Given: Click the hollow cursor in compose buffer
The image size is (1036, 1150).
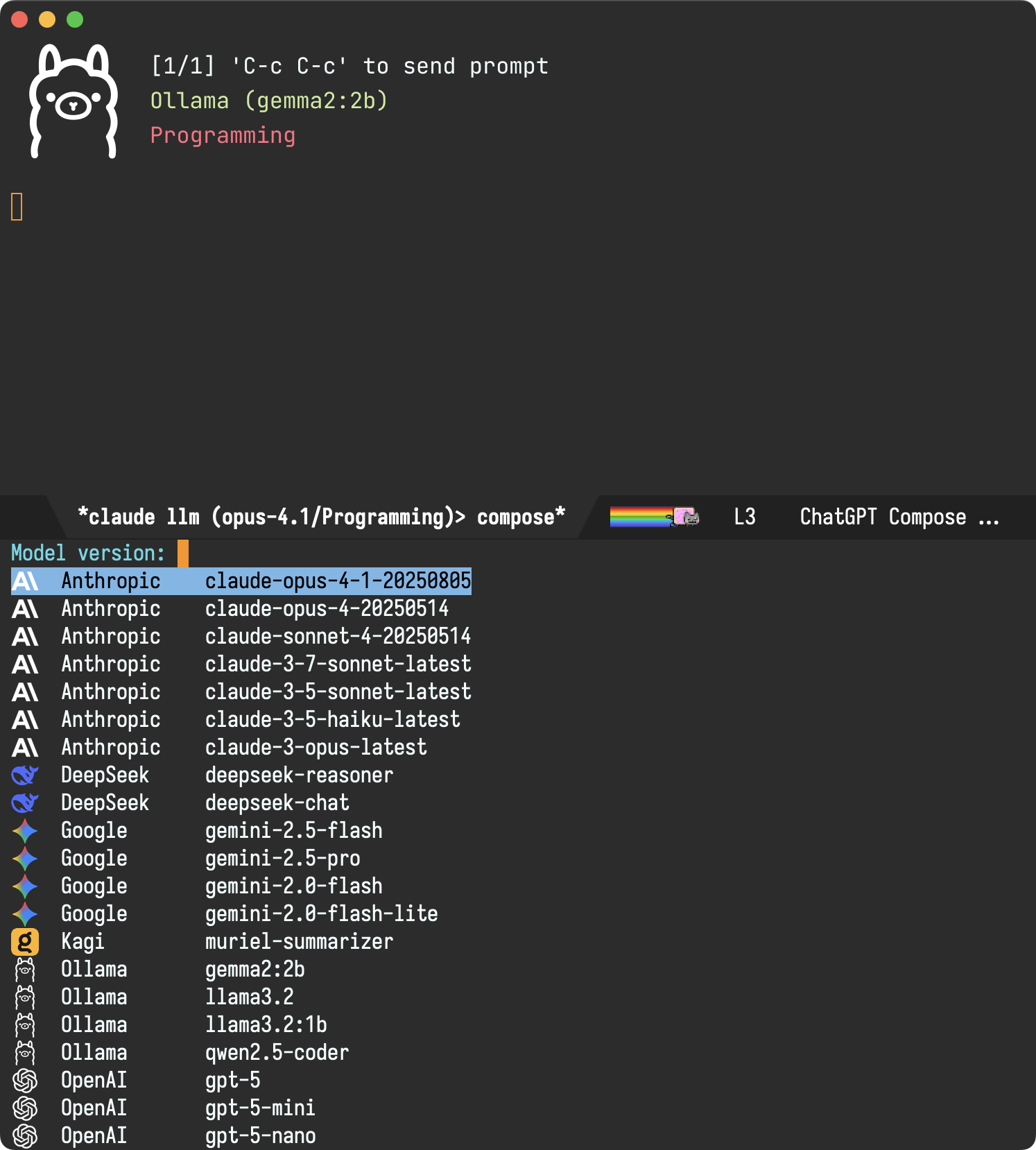Looking at the screenshot, I should (x=17, y=207).
